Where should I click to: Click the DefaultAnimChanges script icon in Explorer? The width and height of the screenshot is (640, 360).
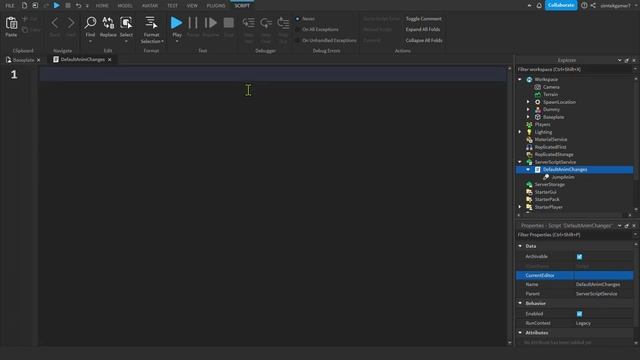[538, 169]
